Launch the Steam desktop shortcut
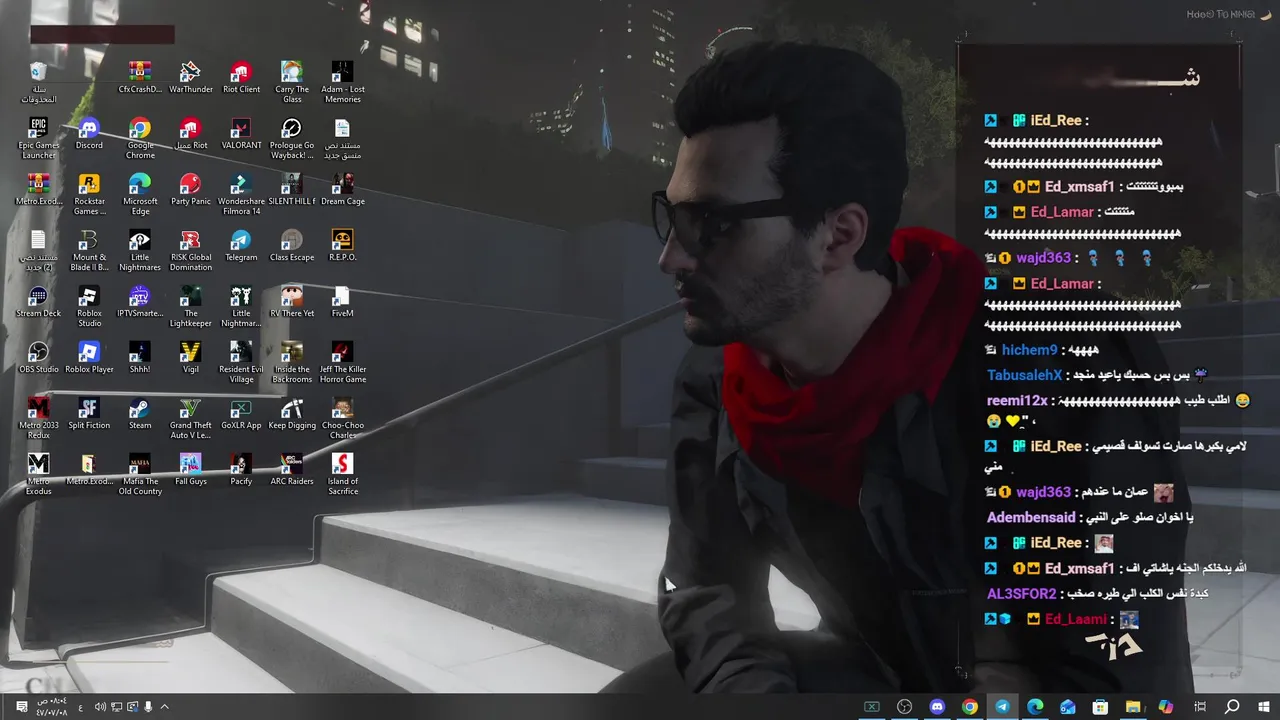Screen dimensions: 1280x720 pos(140,414)
